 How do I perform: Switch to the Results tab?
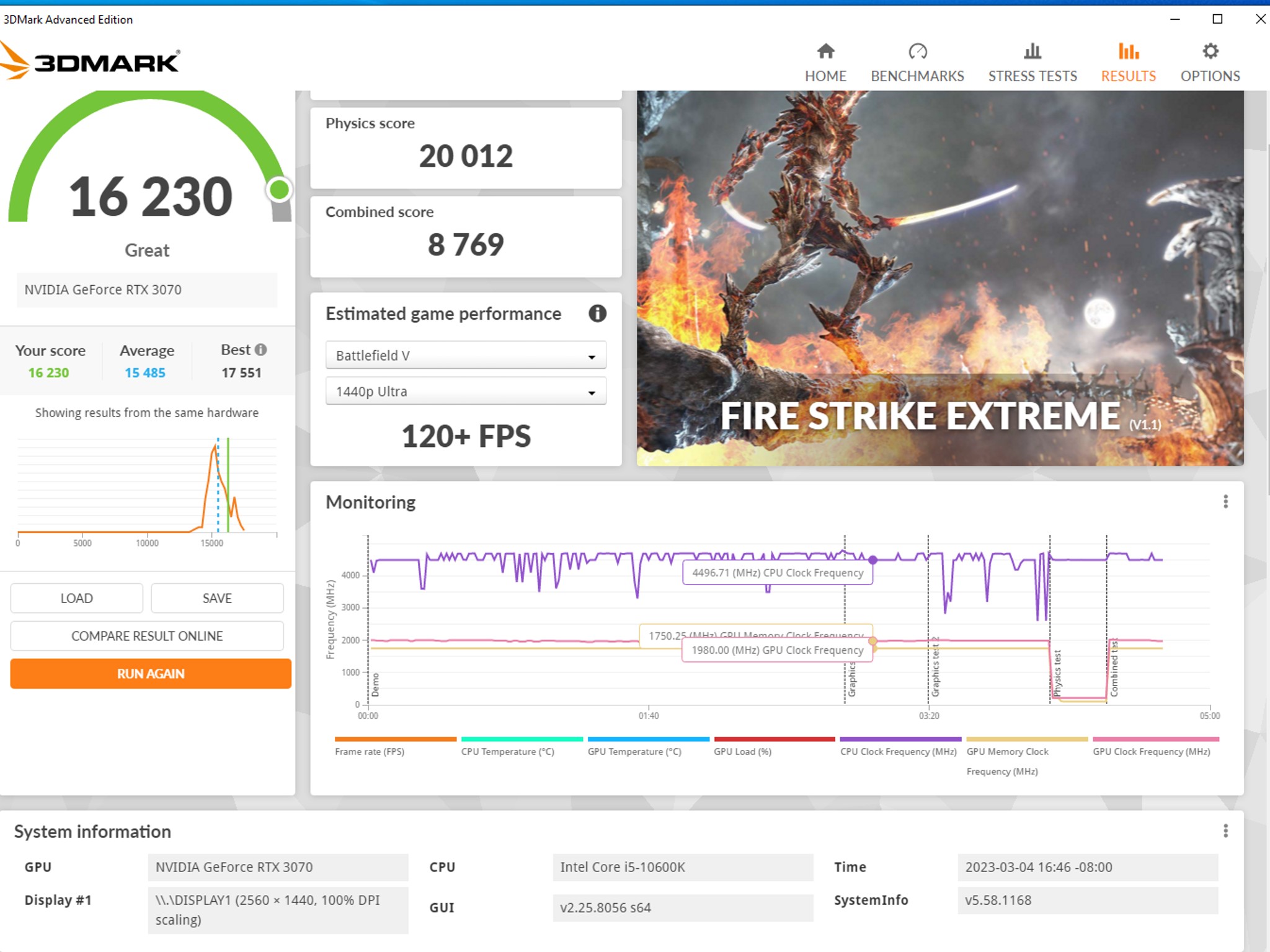coord(1128,63)
